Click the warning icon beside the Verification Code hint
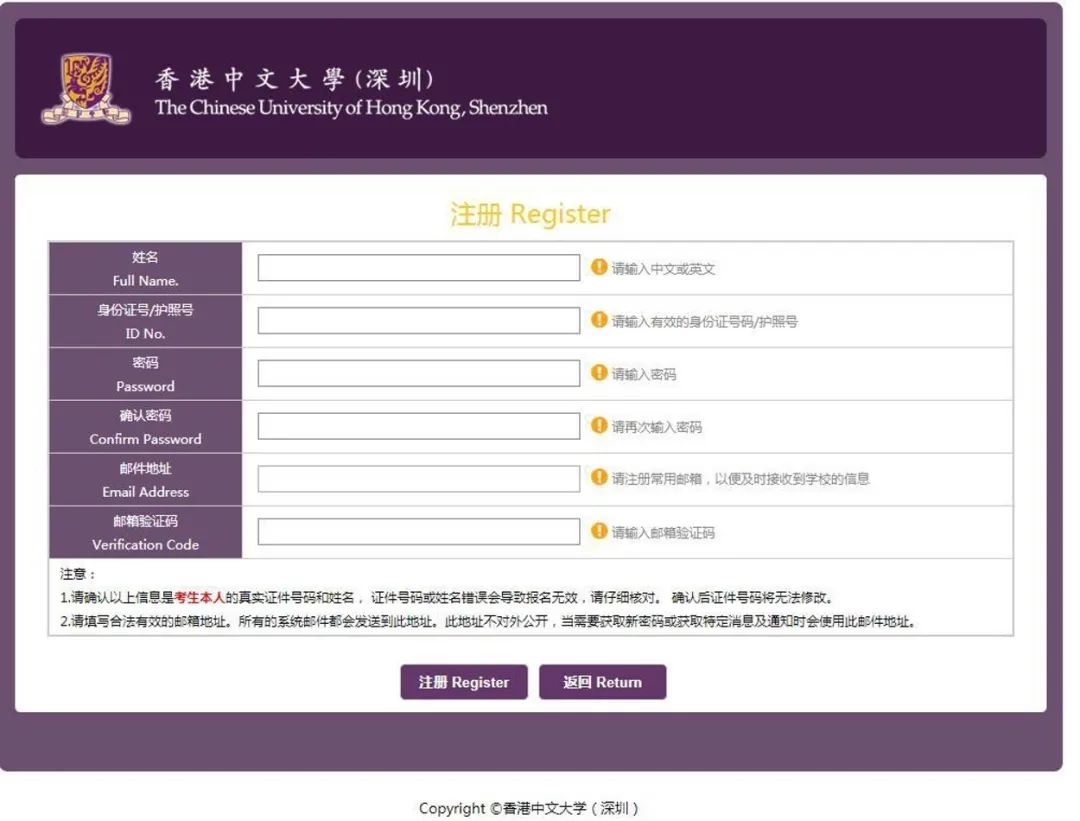 point(599,530)
